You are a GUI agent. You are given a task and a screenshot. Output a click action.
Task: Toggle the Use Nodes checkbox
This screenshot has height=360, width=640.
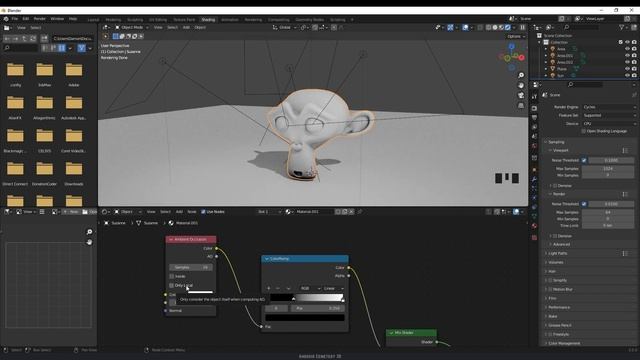coord(203,212)
